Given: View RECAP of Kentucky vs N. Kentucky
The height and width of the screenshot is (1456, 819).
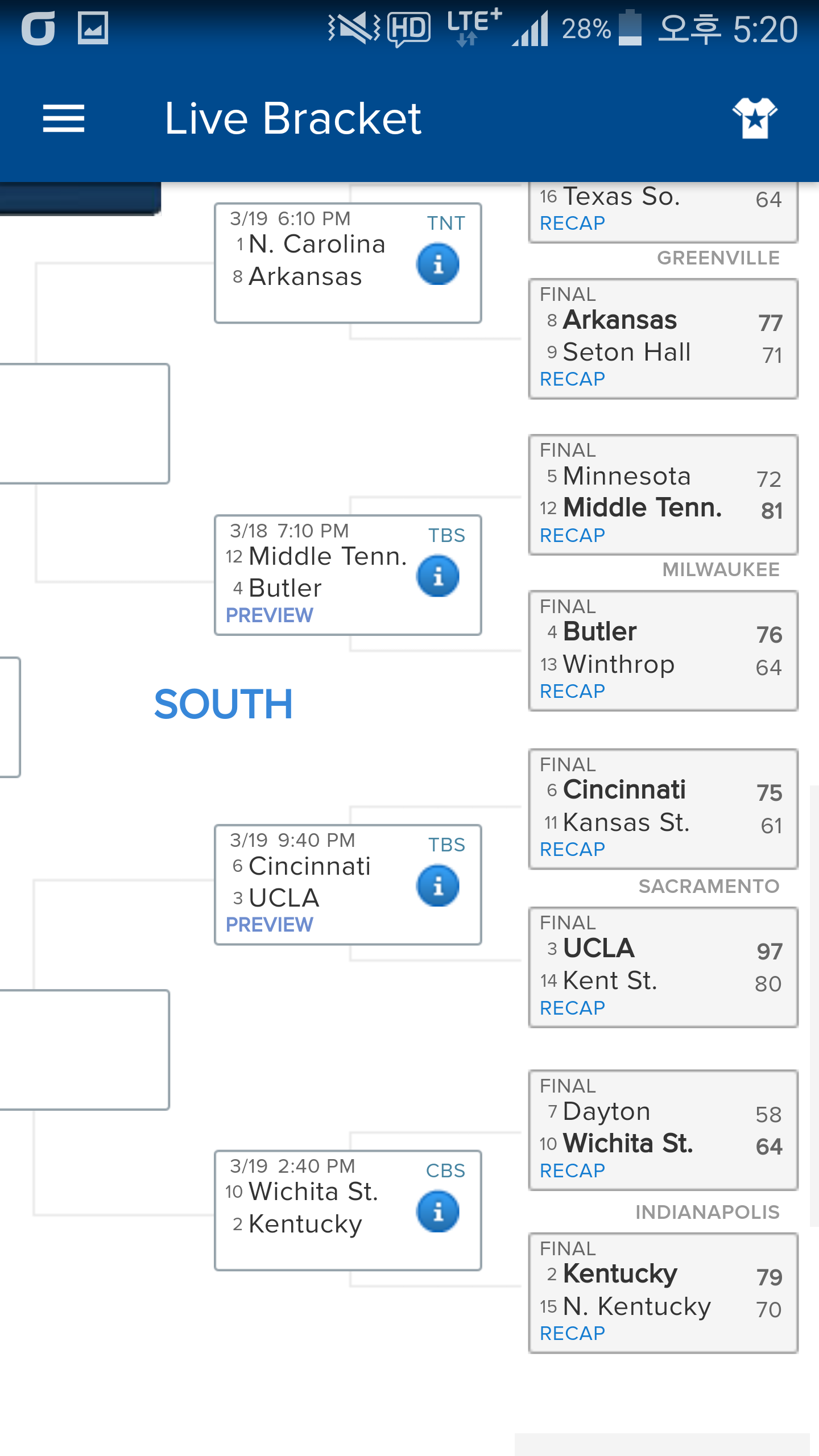Looking at the screenshot, I should (572, 1333).
